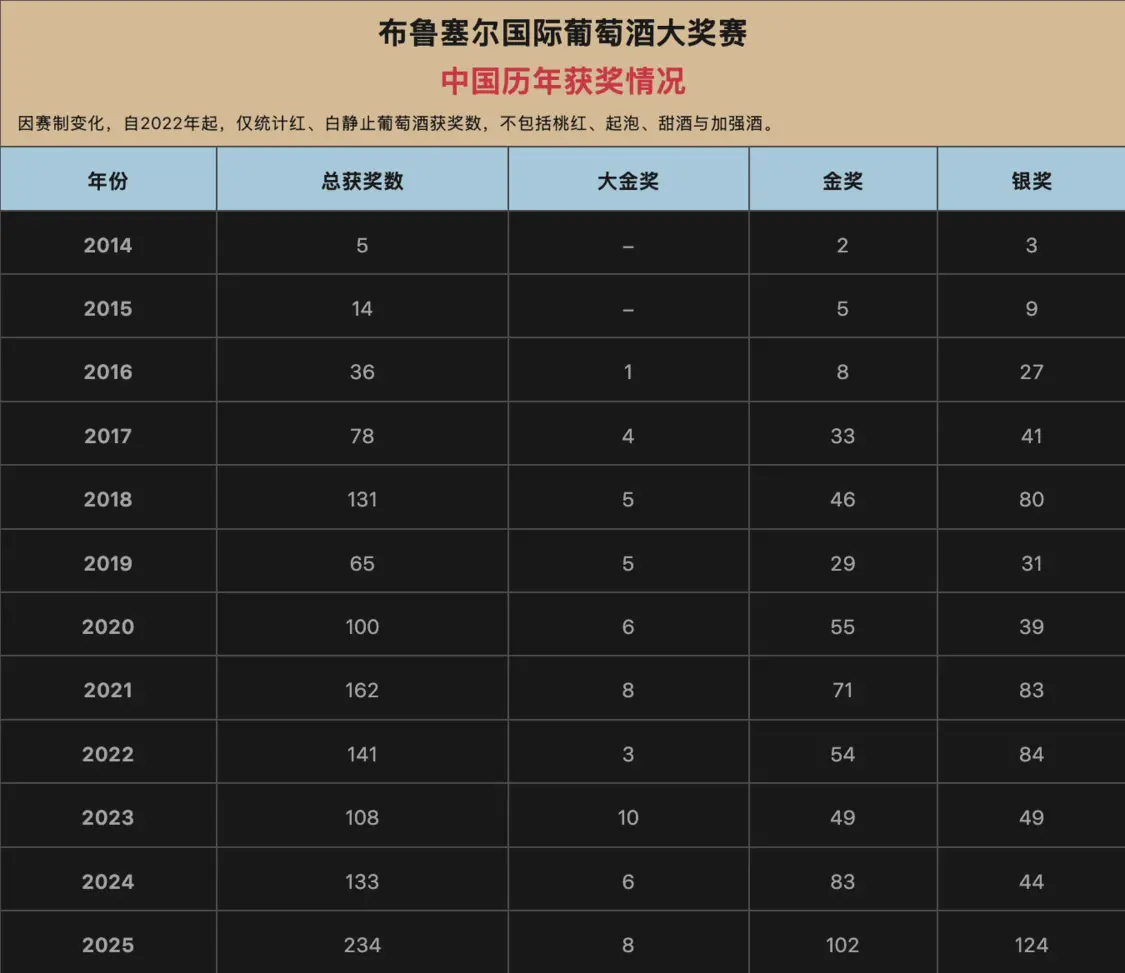Screen dimensions: 1125x973
Task: Select 2017 金奖 value 33
Action: pyautogui.click(x=842, y=436)
